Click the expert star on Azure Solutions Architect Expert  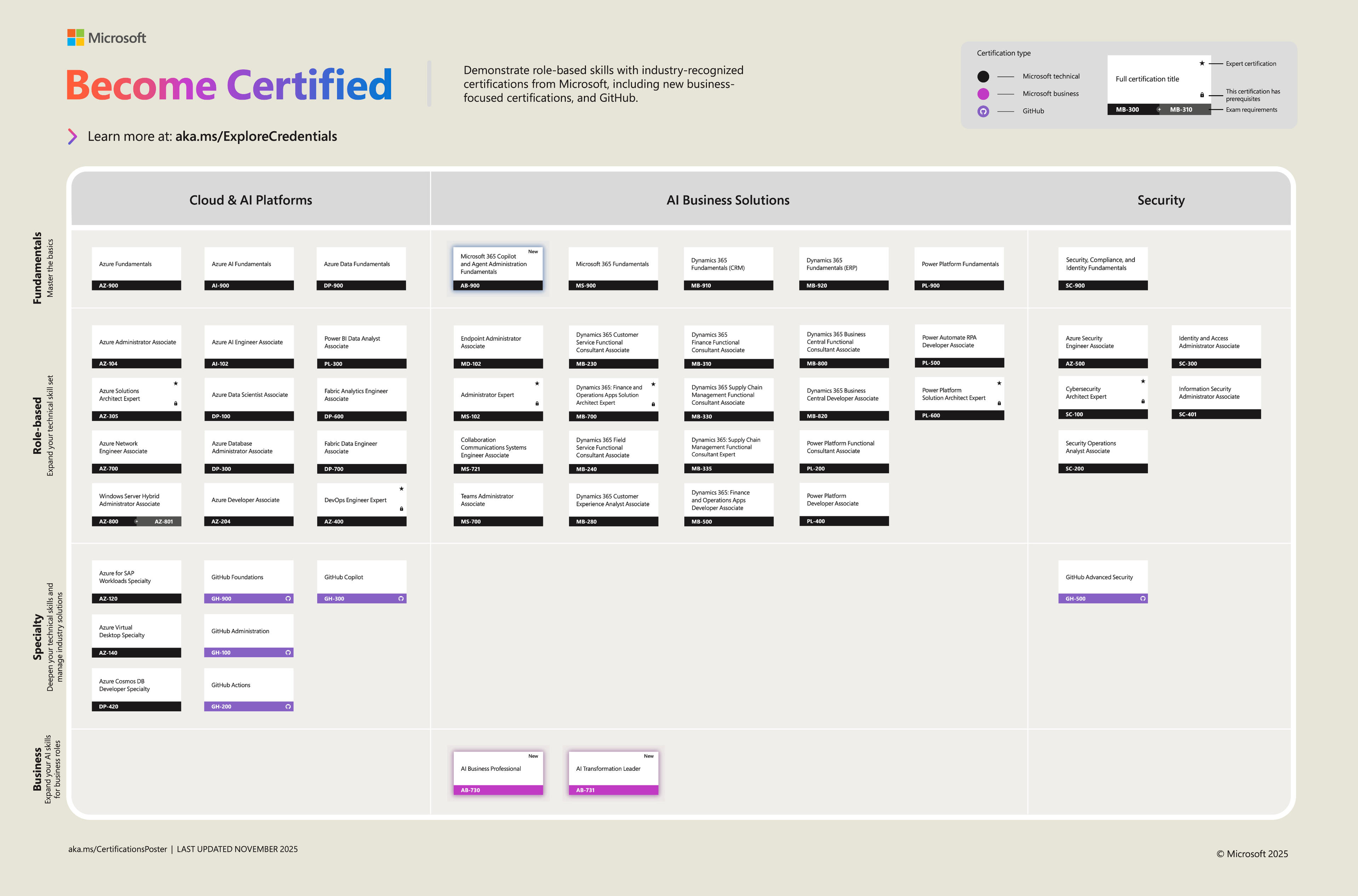tap(175, 384)
